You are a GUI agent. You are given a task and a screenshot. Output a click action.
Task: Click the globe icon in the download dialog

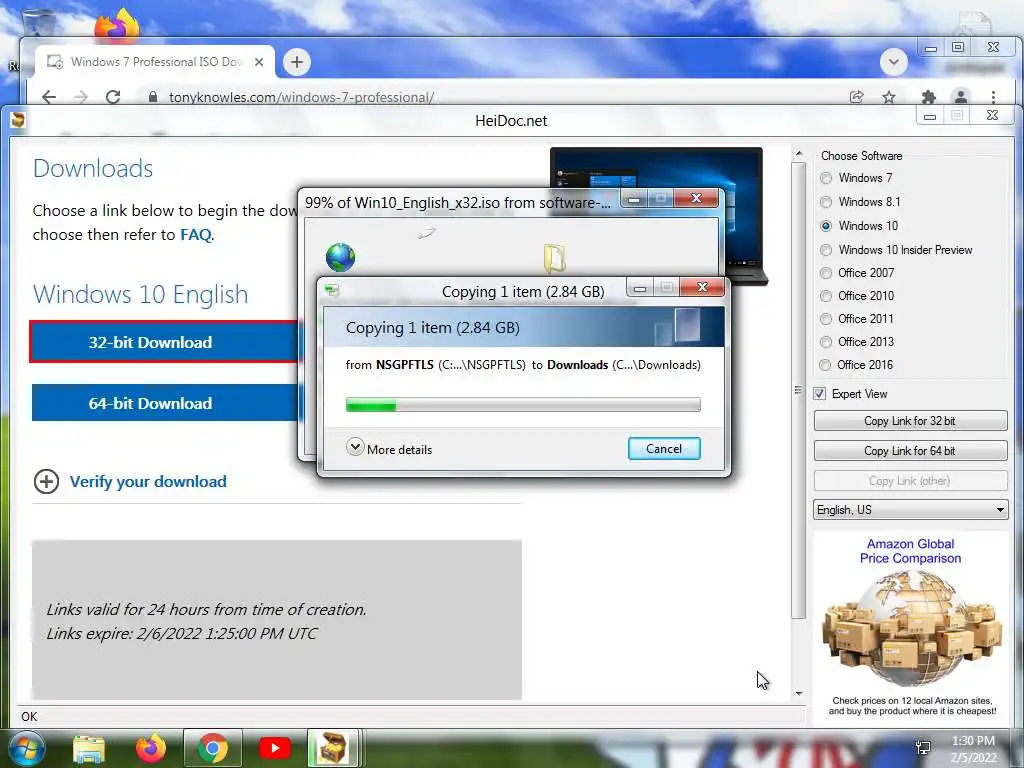tap(340, 257)
